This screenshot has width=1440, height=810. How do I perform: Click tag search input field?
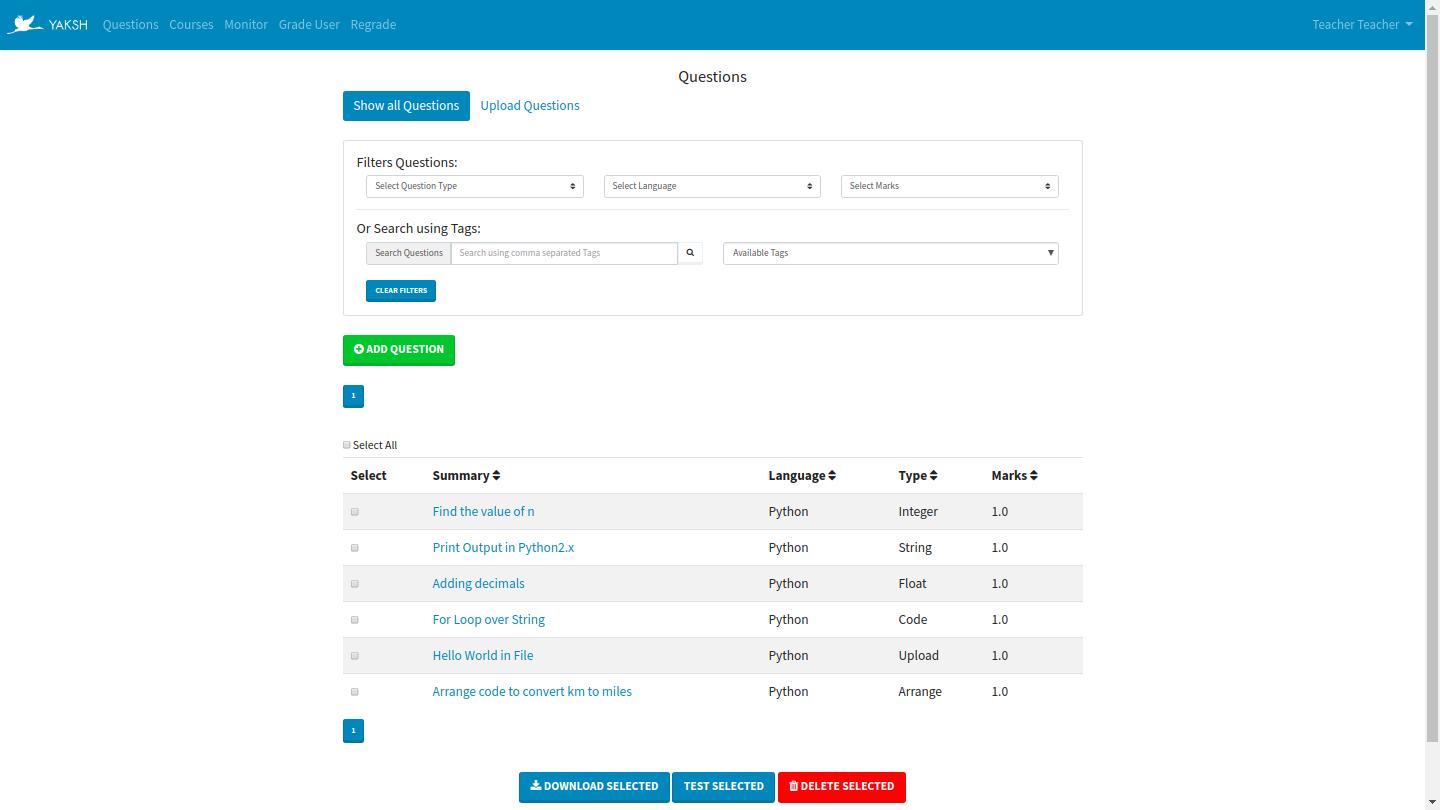565,253
